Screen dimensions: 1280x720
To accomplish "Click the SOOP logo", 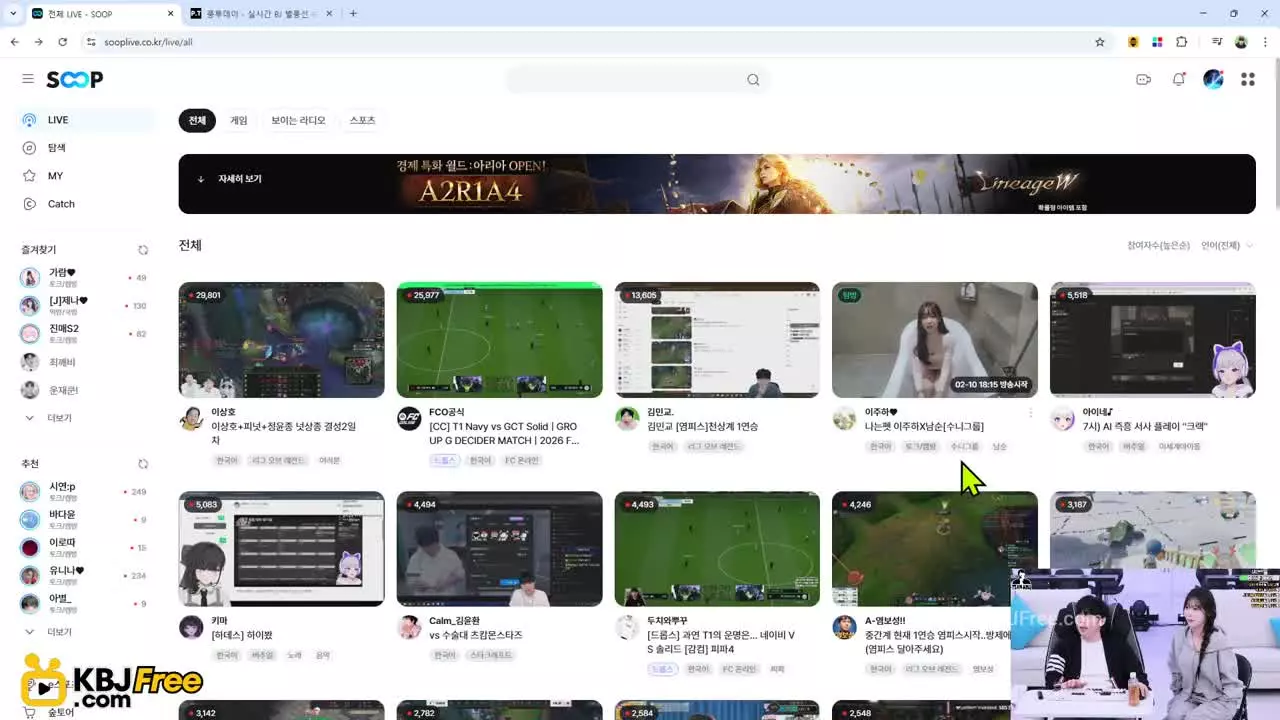I will click(74, 80).
